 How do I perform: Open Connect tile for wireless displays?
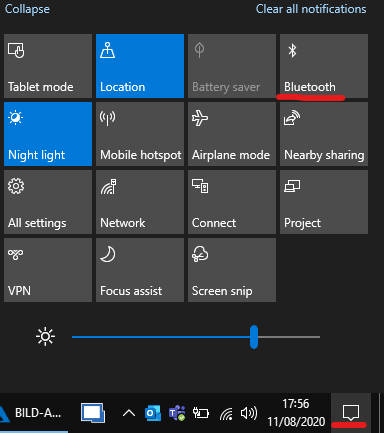click(x=232, y=202)
